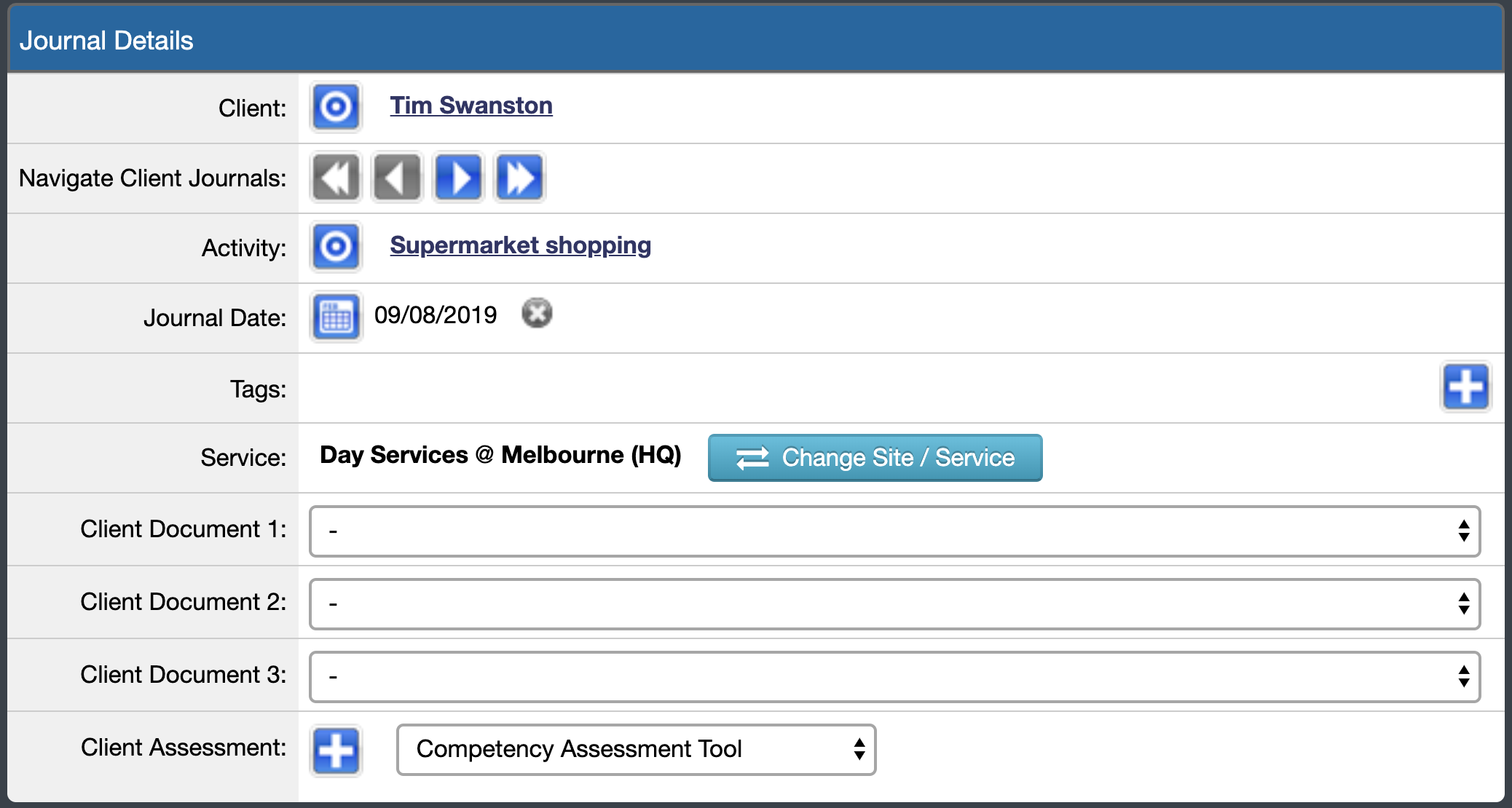Clear the journal date using the X icon
This screenshot has height=808, width=1512.
pos(537,313)
